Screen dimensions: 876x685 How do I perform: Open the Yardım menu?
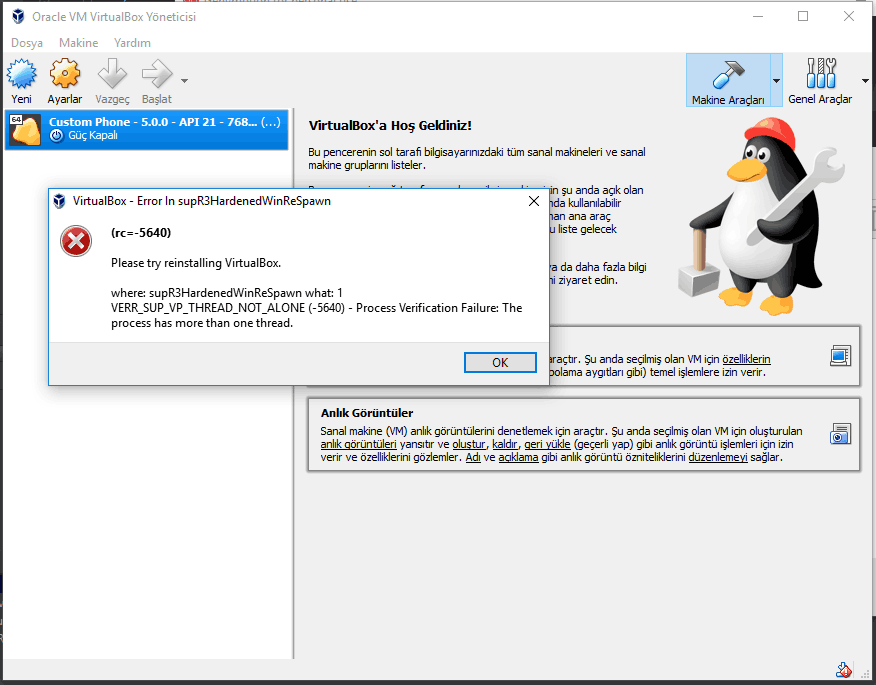point(132,43)
